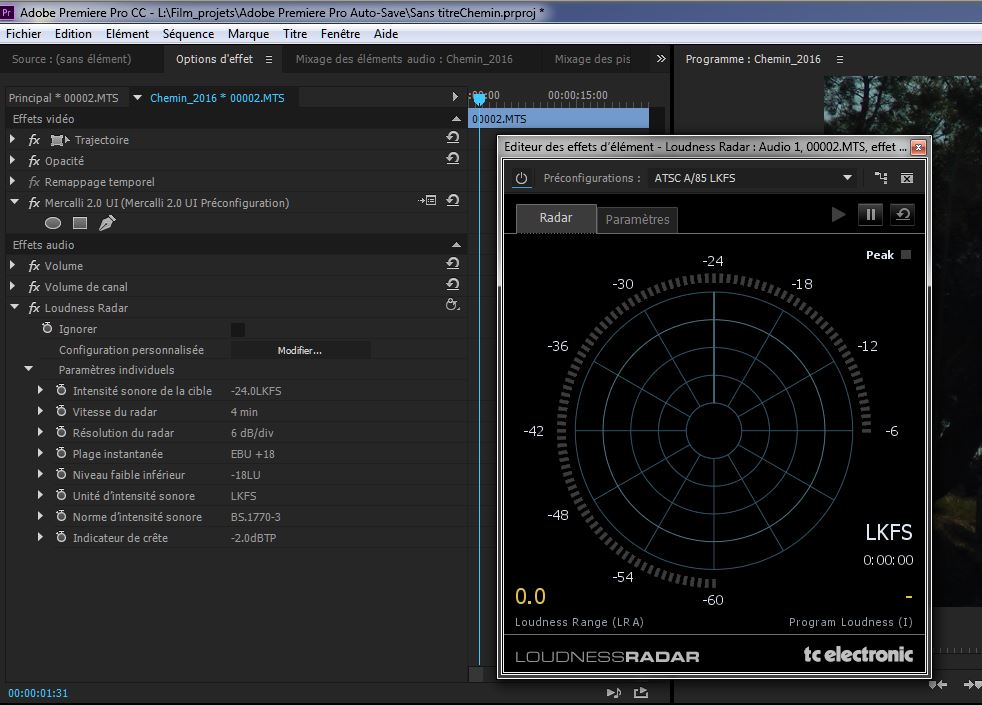Pause the Loudness Radar measurement

tap(871, 215)
